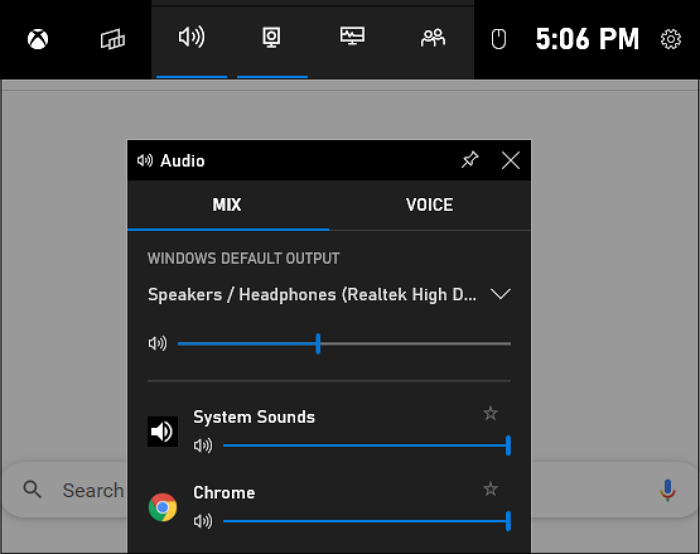Open the Performance widget icon
The width and height of the screenshot is (700, 554).
coord(352,38)
